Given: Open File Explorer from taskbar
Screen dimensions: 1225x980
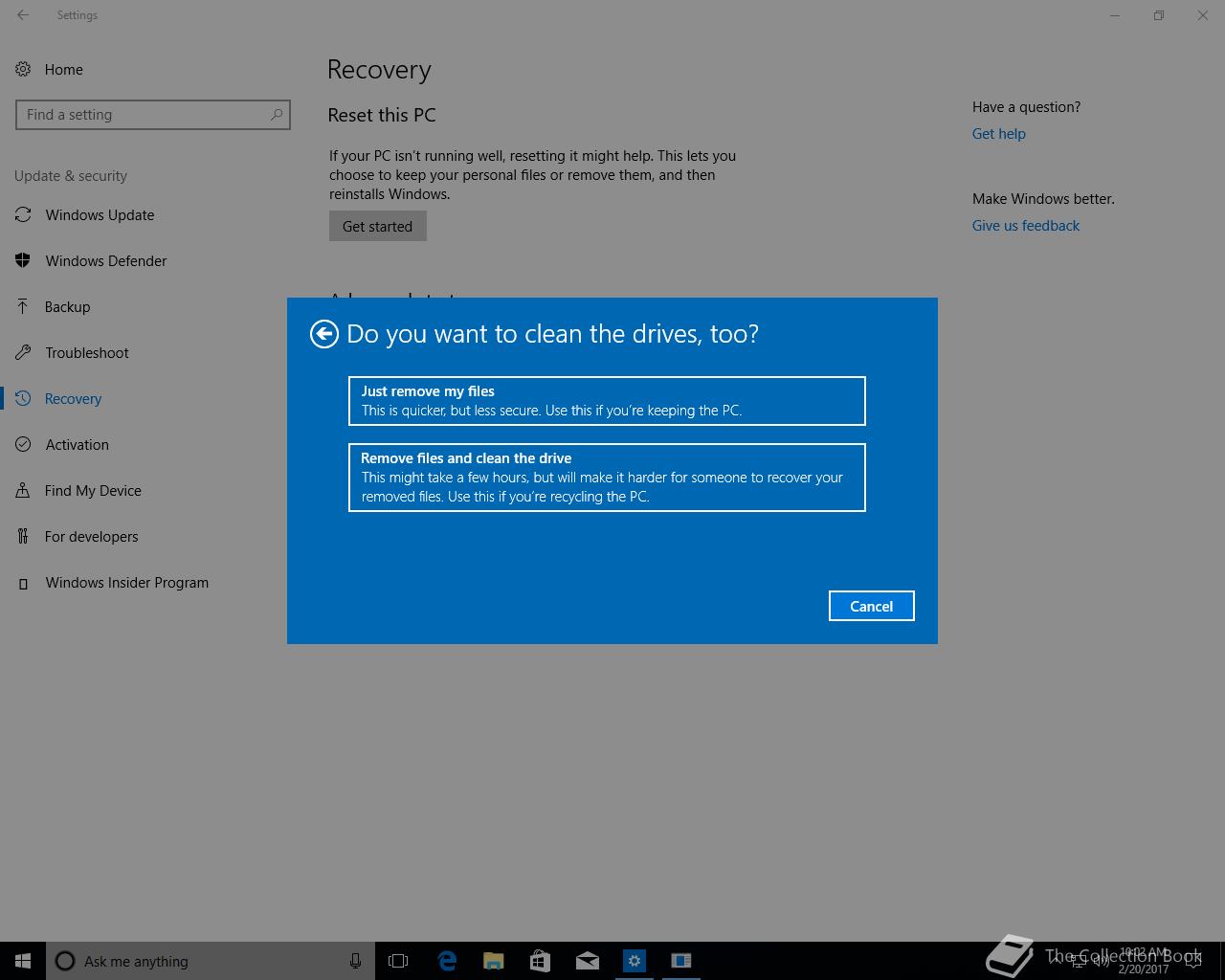Looking at the screenshot, I should (493, 961).
